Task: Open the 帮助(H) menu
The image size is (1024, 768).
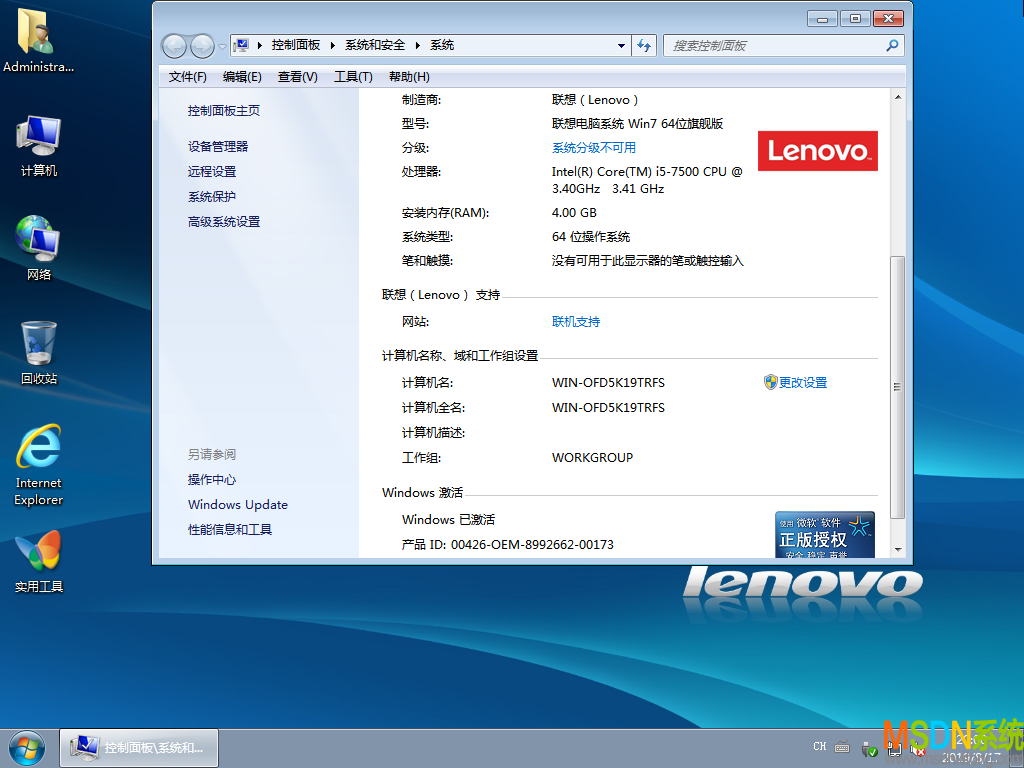Action: (x=409, y=77)
